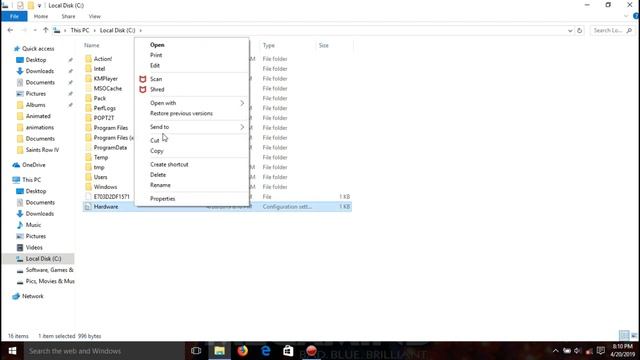Expand the Send to submenu arrow

click(242, 127)
